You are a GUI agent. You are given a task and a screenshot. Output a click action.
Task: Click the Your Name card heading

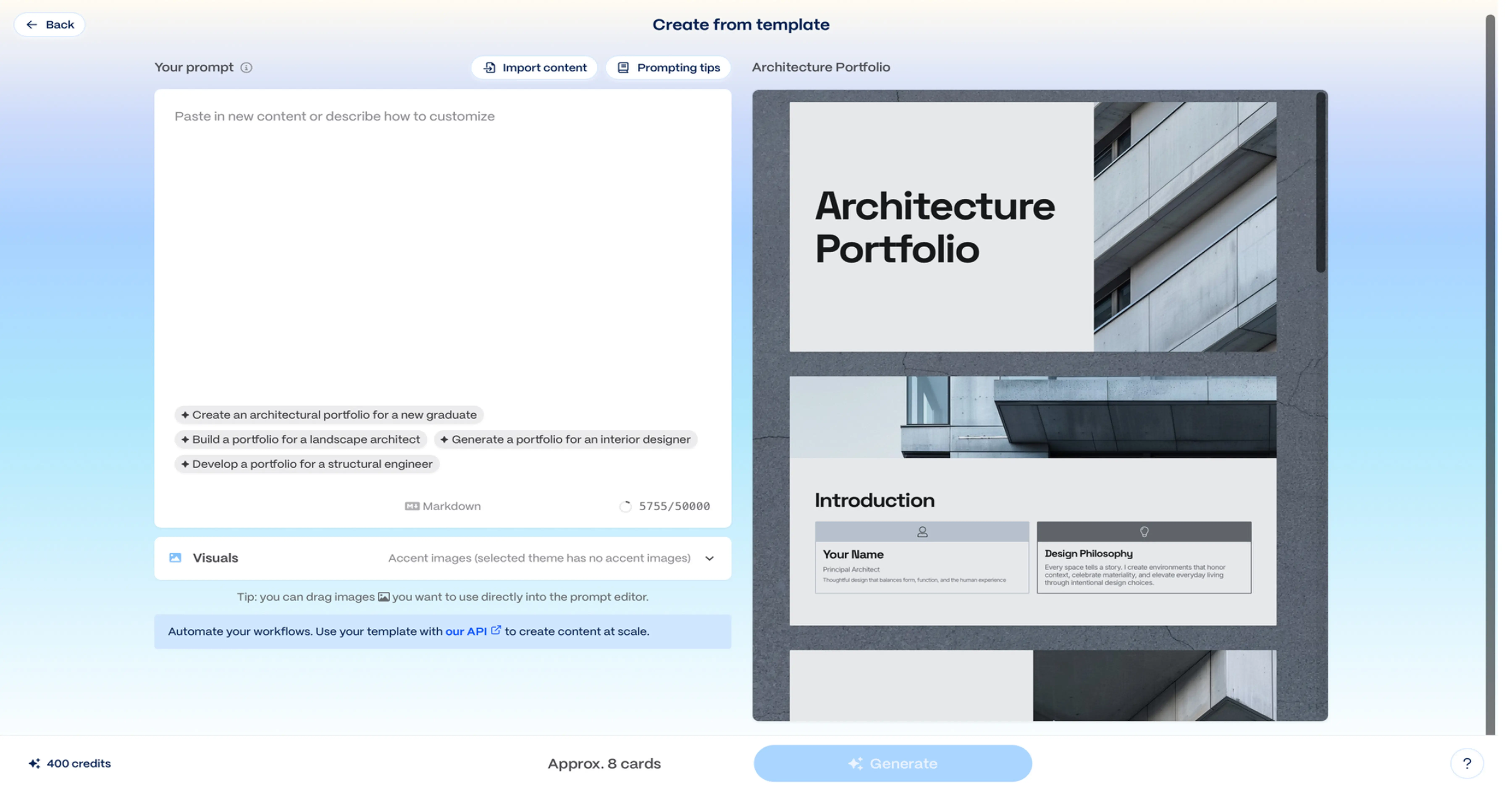point(853,555)
